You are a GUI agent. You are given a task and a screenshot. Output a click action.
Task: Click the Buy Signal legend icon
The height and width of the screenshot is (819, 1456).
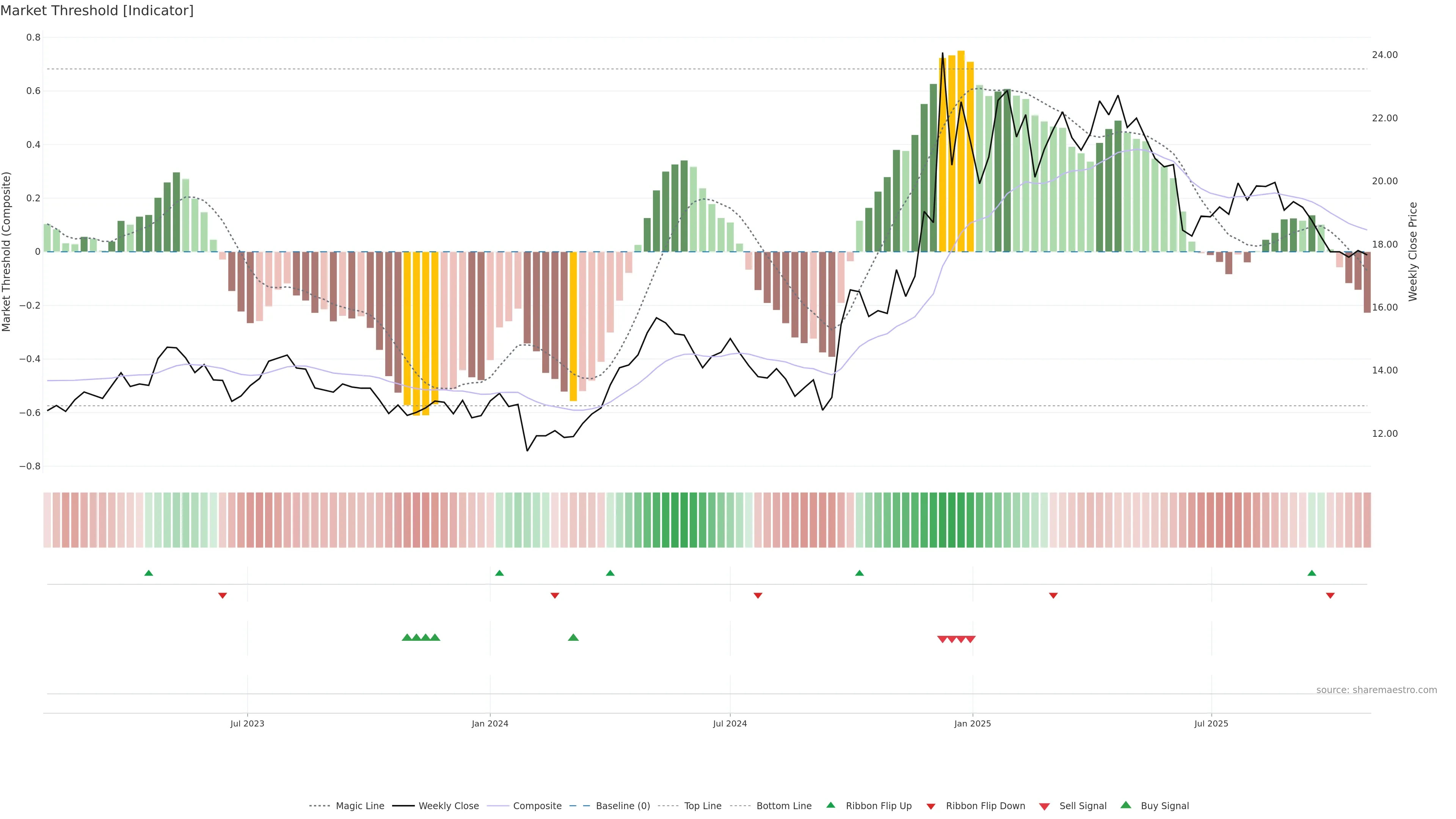[1125, 805]
